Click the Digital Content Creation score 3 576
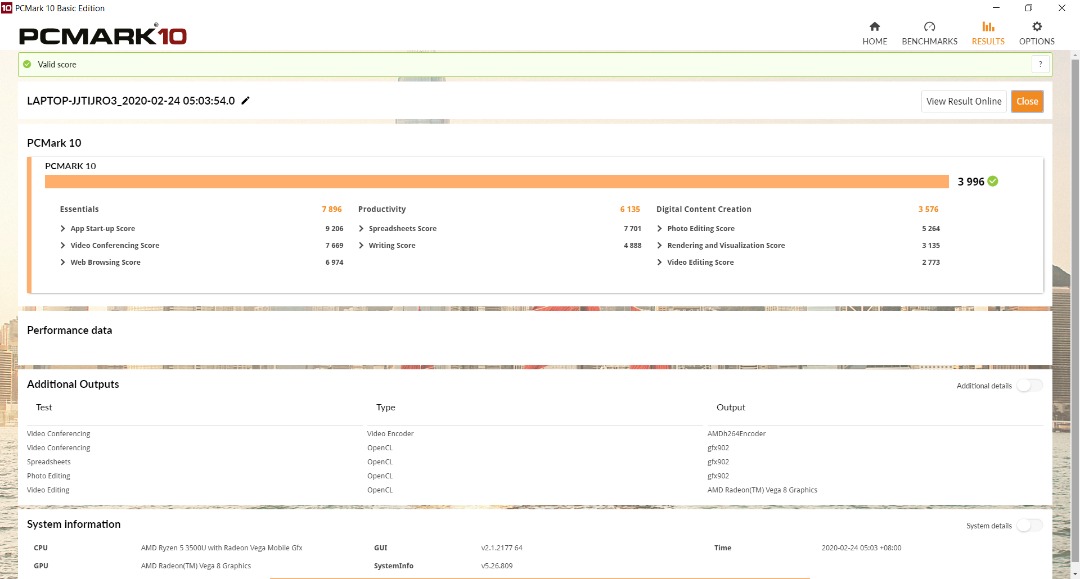This screenshot has width=1080, height=579. 928,209
